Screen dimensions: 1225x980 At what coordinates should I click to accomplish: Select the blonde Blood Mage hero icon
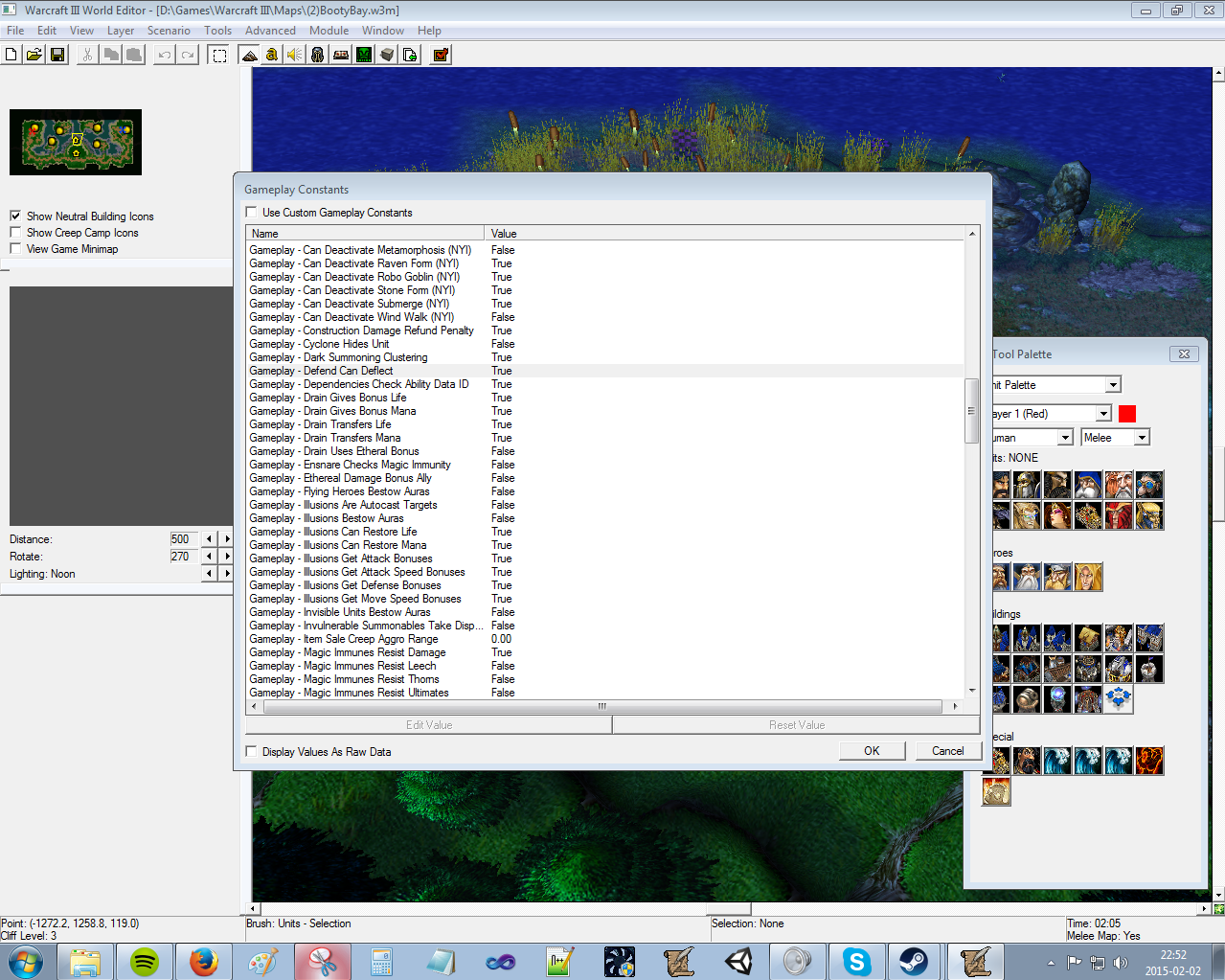[1088, 577]
